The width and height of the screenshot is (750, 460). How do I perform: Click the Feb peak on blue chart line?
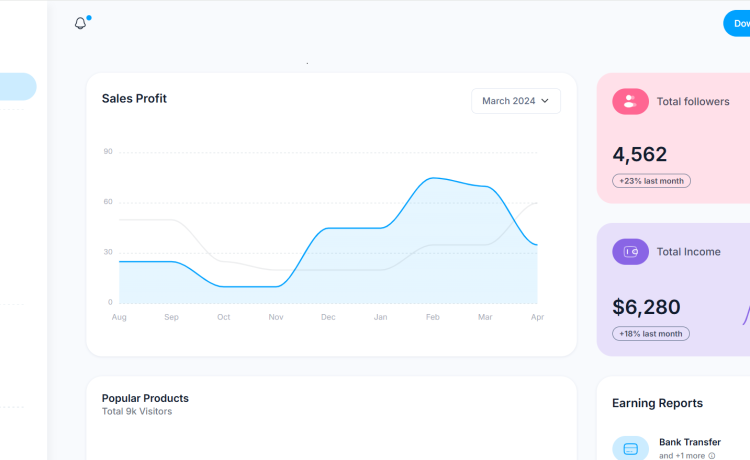[431, 178]
